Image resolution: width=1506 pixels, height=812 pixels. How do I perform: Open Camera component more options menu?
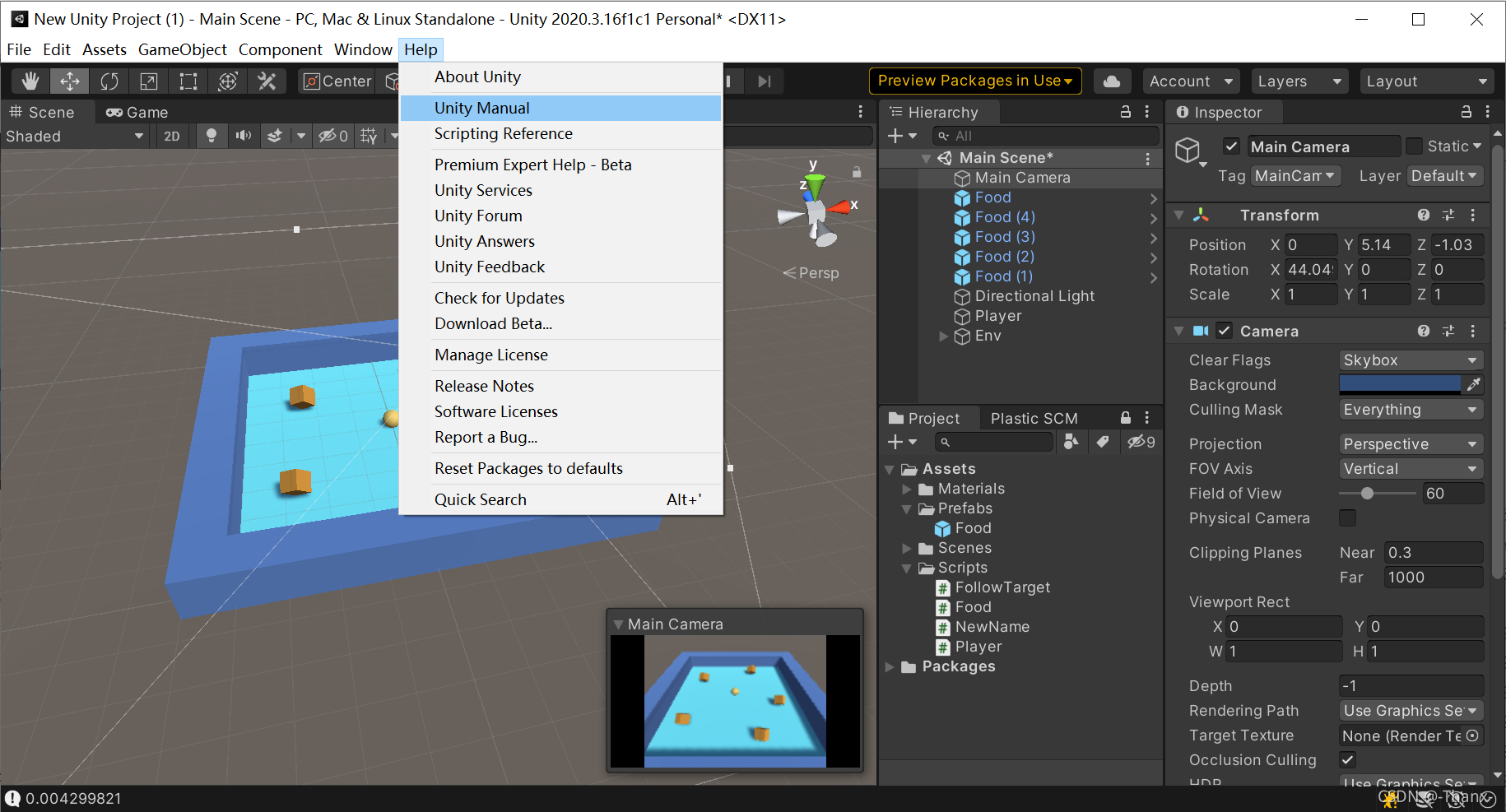pyautogui.click(x=1473, y=331)
